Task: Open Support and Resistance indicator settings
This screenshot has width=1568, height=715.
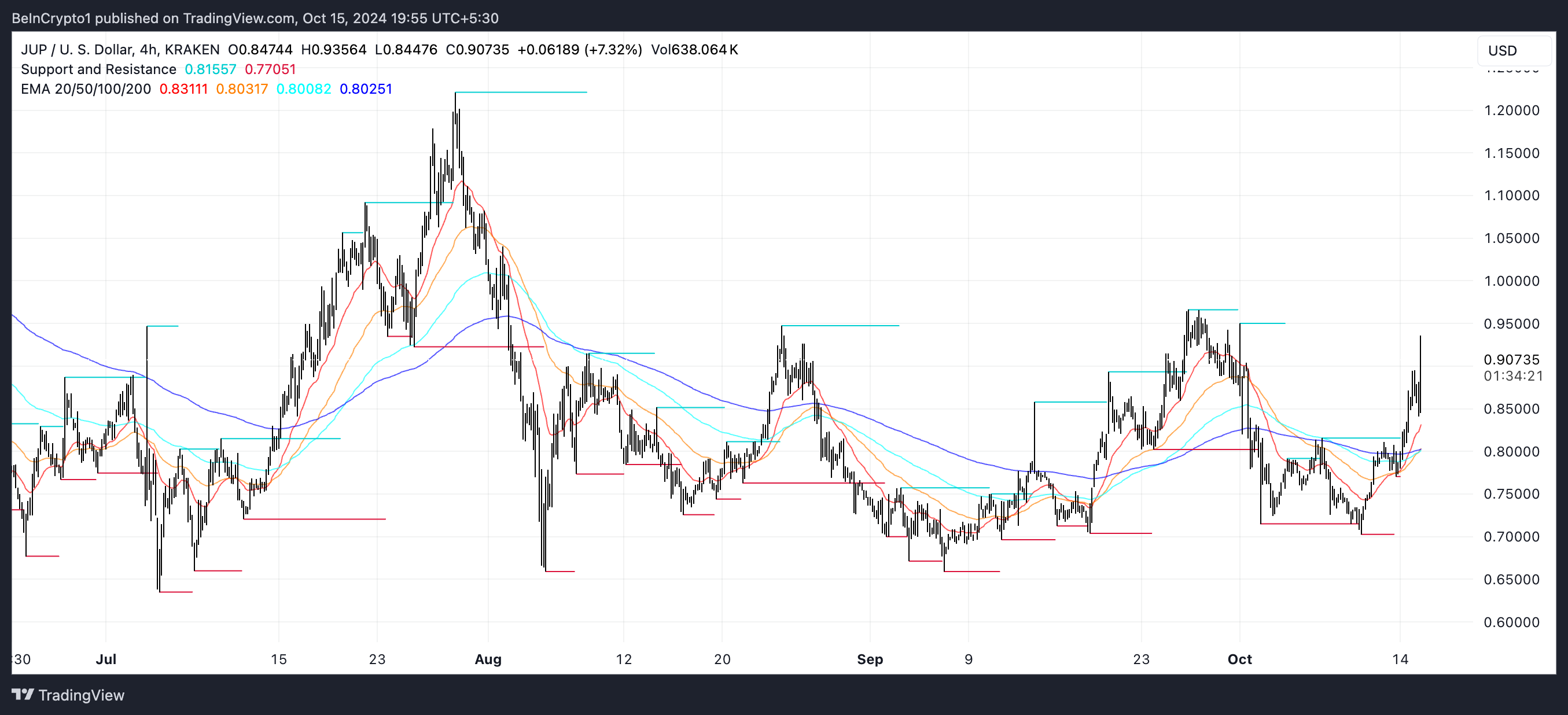Action: click(98, 69)
